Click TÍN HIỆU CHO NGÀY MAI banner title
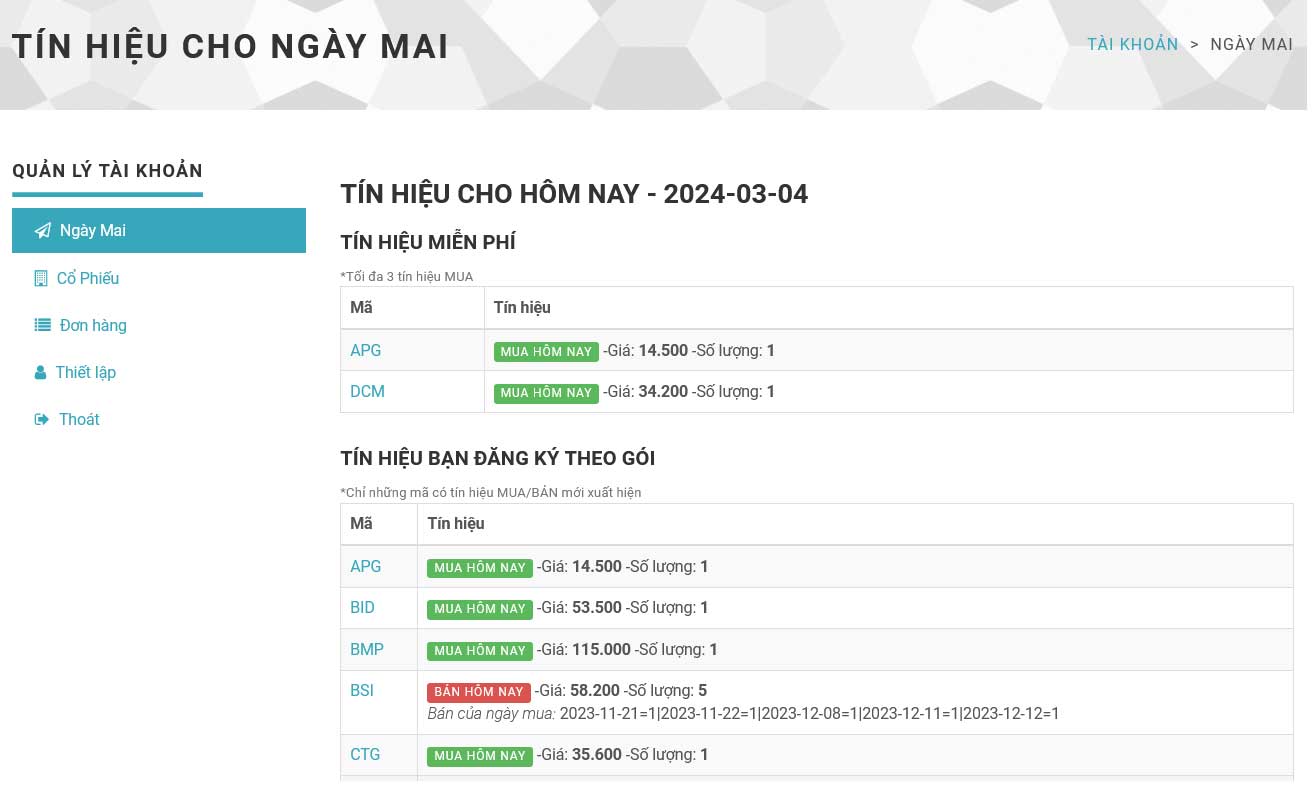Viewport: 1315px width, 786px height. tap(230, 46)
